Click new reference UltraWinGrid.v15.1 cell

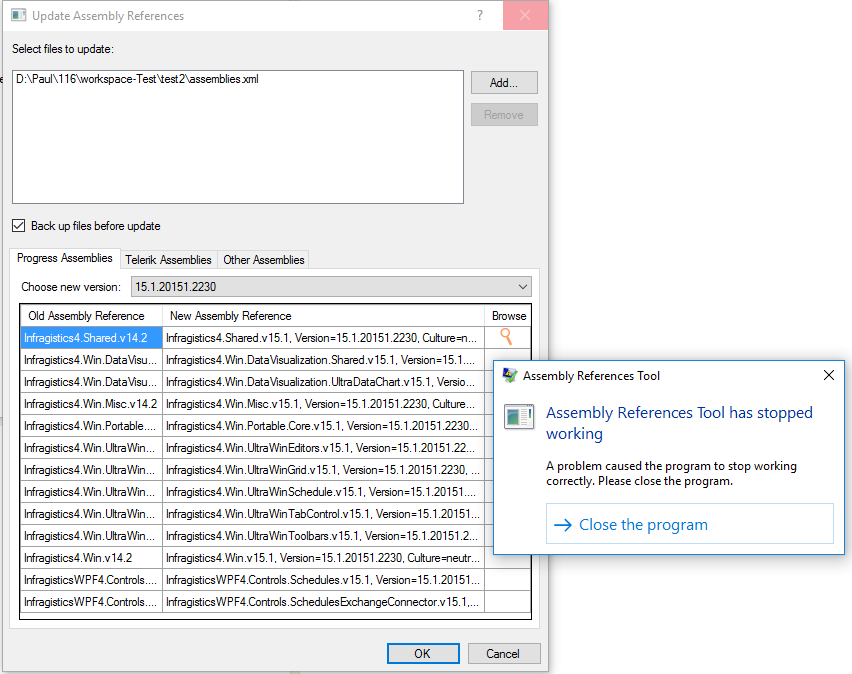(x=323, y=470)
